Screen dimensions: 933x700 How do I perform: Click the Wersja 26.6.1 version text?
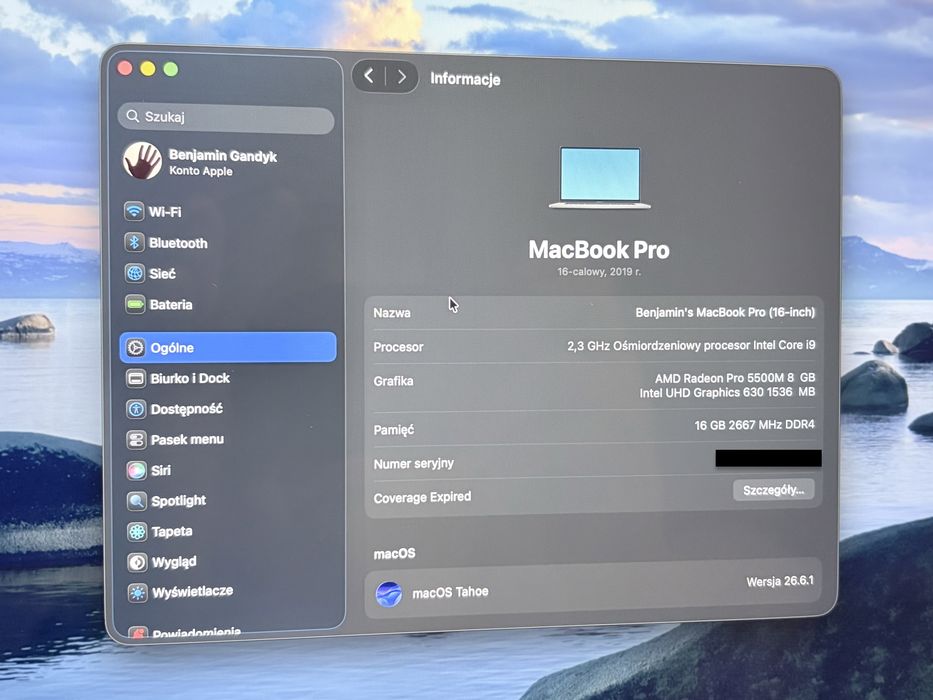pos(780,581)
